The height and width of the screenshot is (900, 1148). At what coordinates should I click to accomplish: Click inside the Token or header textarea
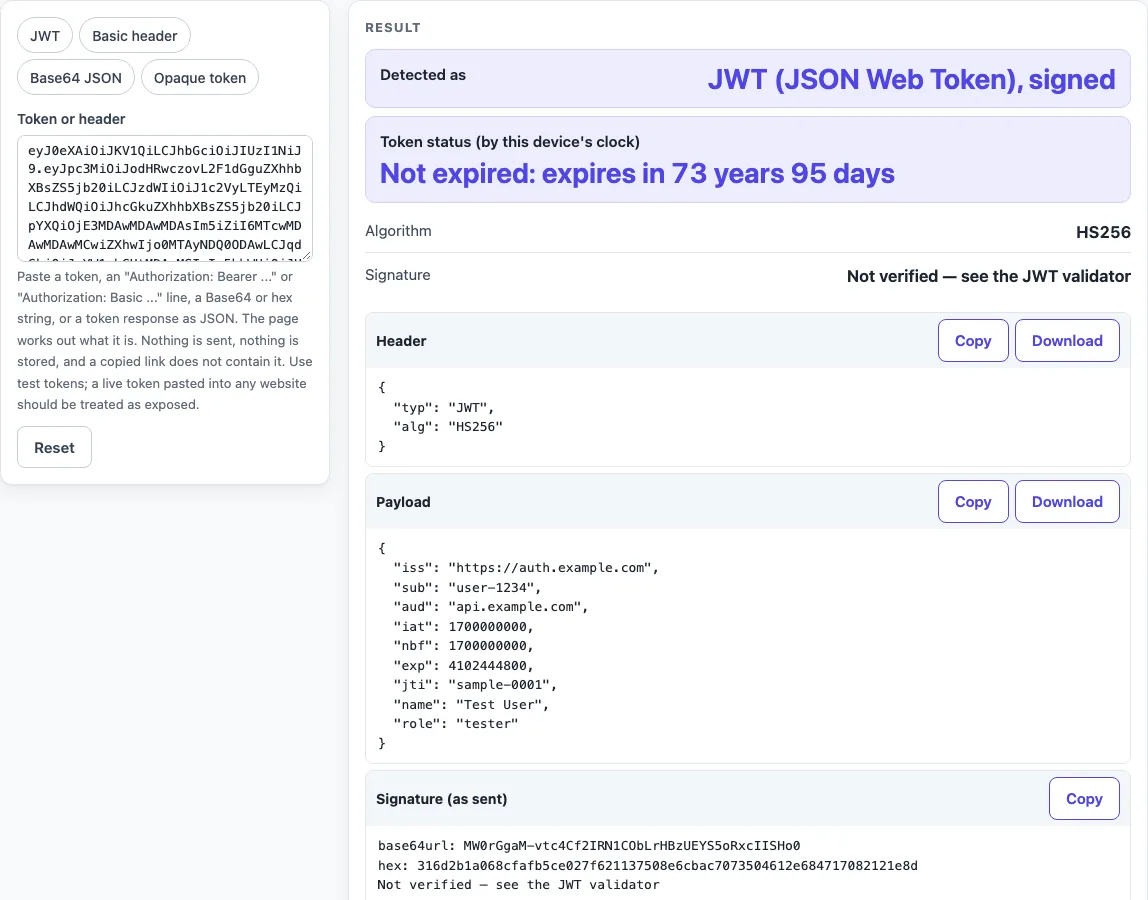point(165,198)
